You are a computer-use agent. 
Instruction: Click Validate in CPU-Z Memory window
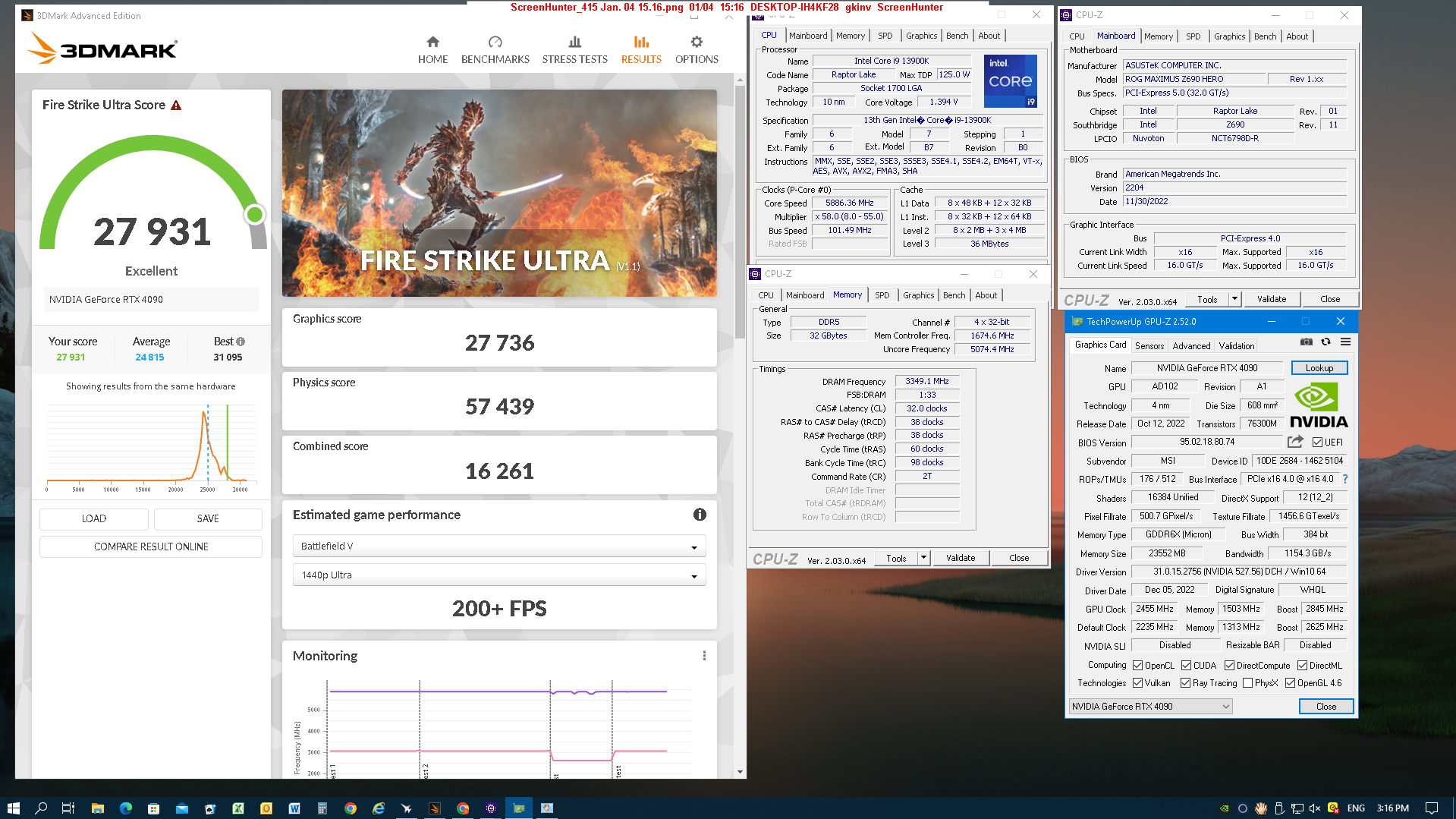[x=961, y=558]
